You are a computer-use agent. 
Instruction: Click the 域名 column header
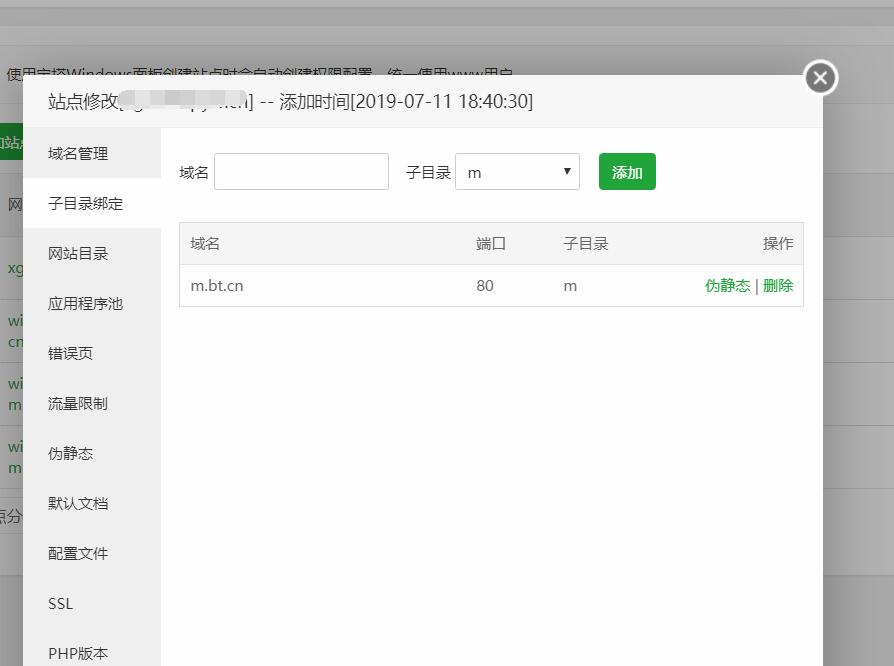[x=205, y=243]
